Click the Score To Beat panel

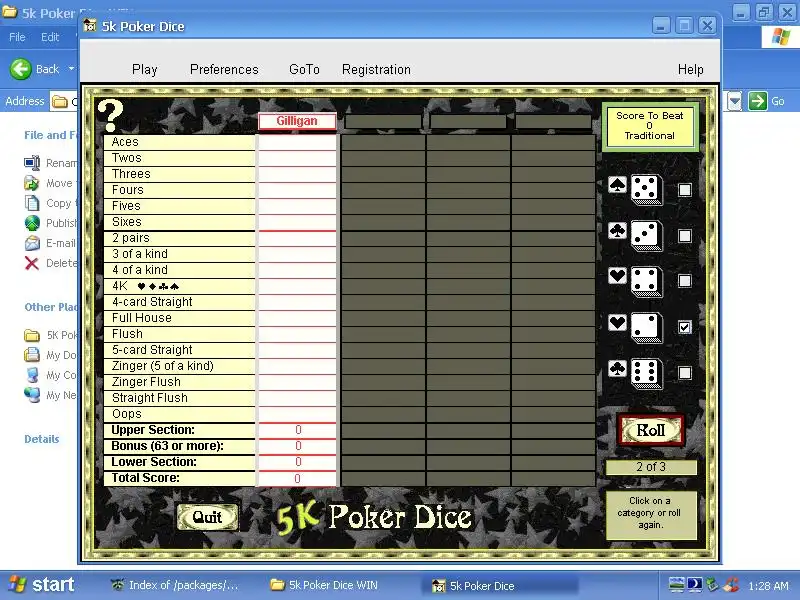pyautogui.click(x=649, y=126)
